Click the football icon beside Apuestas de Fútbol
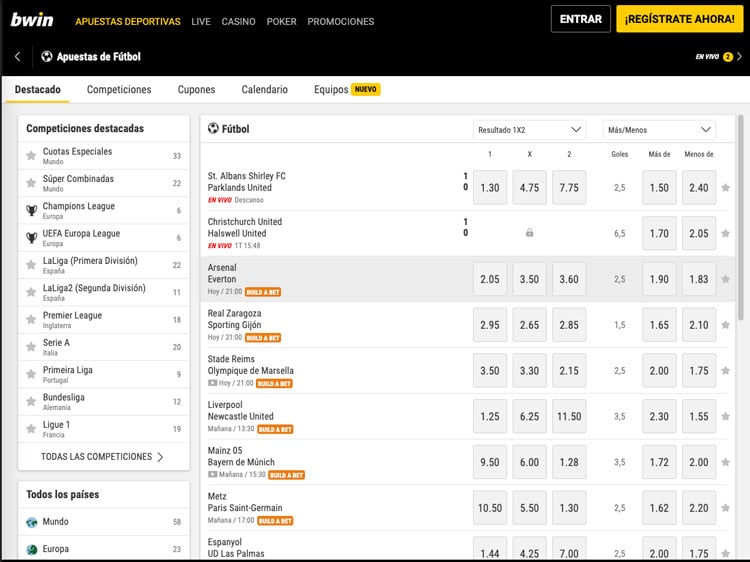This screenshot has height=562, width=750. [x=46, y=56]
